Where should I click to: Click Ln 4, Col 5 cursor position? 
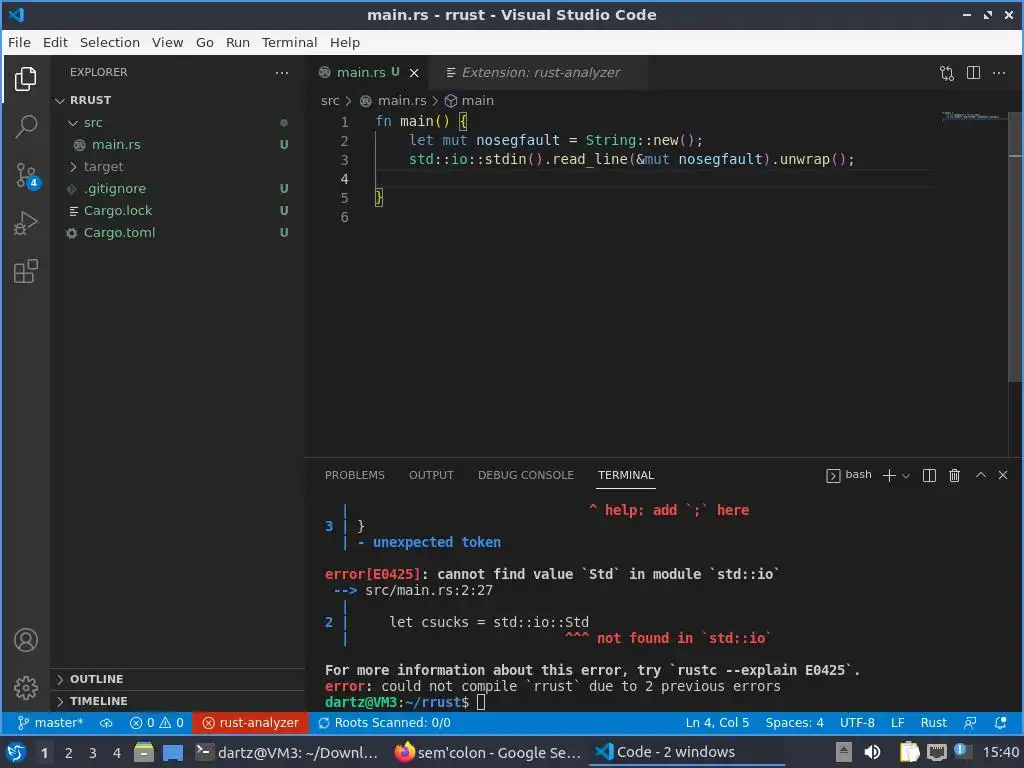tap(717, 722)
